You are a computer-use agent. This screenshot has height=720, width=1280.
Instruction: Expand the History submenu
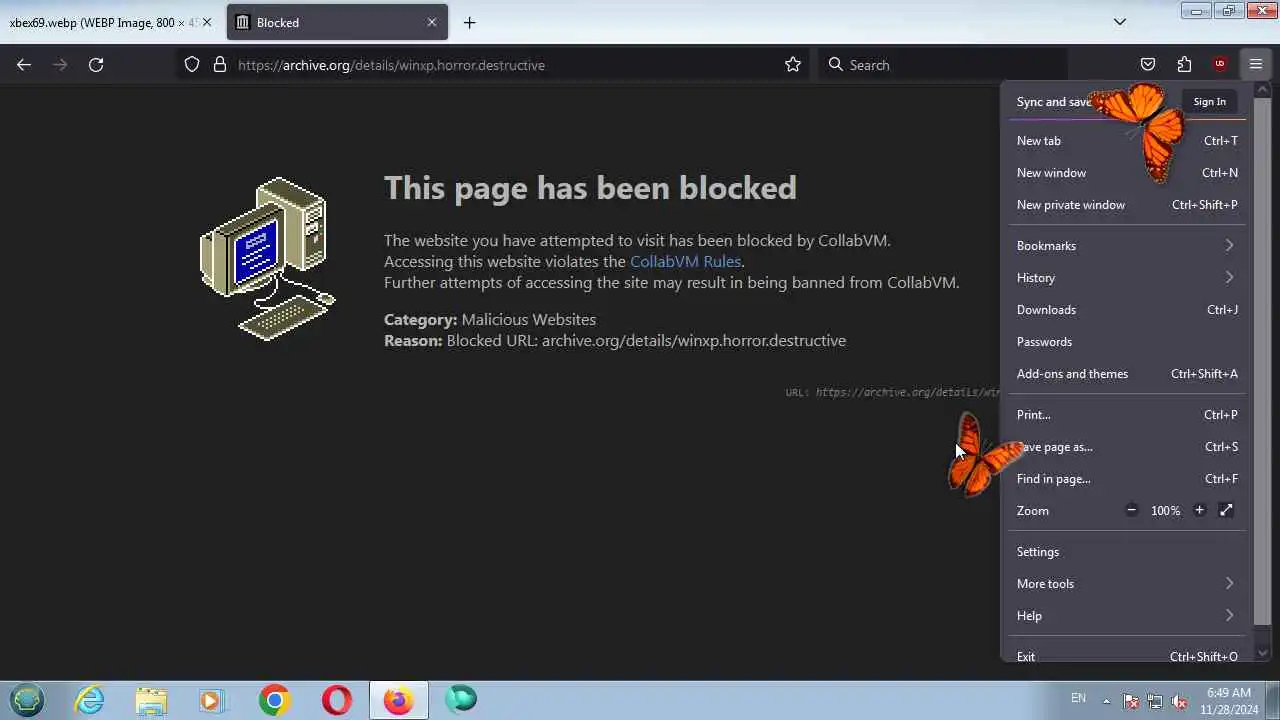point(1127,278)
